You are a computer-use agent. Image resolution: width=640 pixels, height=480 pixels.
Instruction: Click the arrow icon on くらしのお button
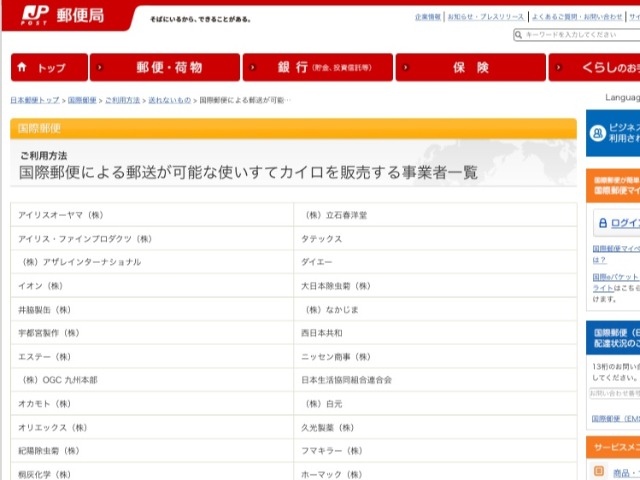coord(559,67)
